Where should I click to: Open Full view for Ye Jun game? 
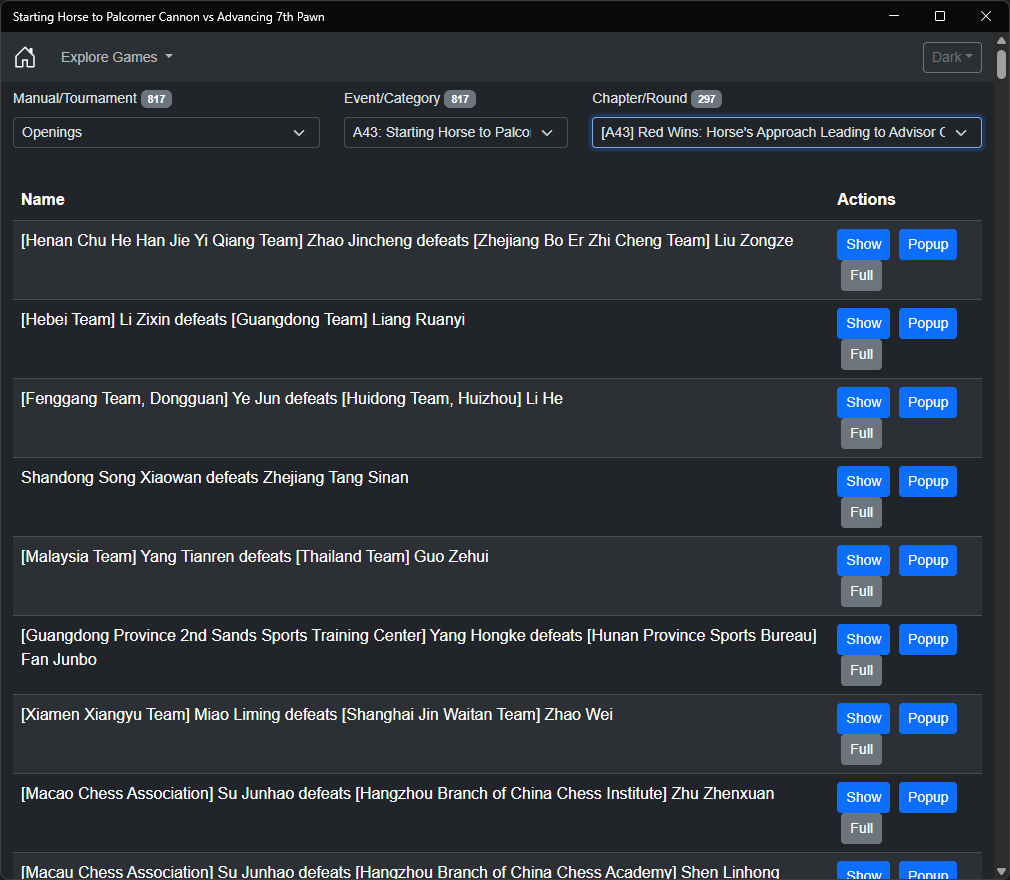coord(861,434)
